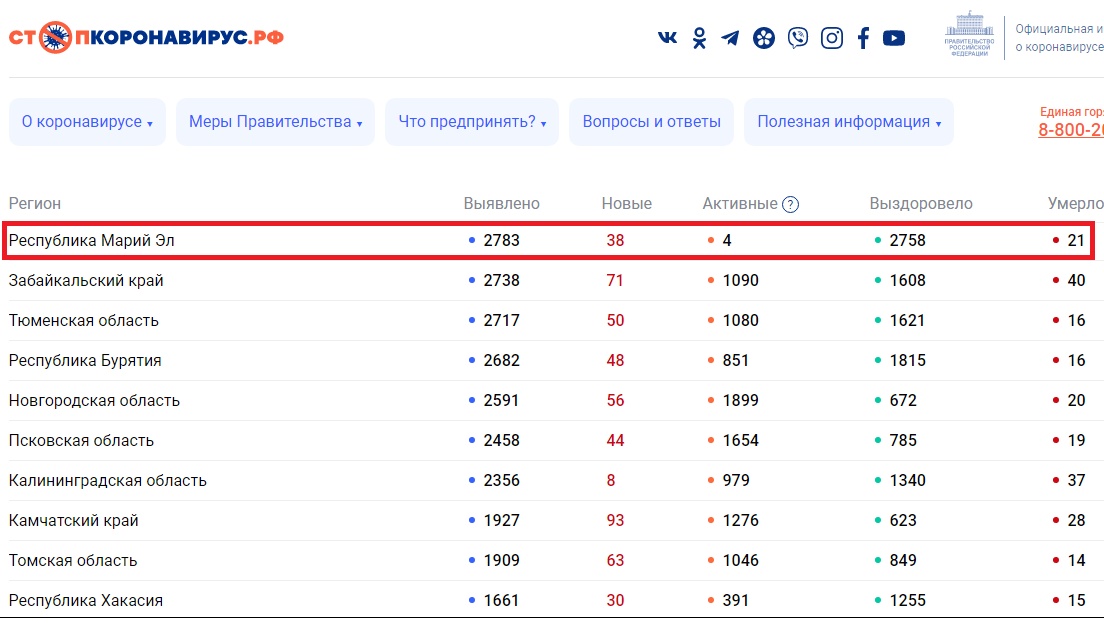Open the VK social network icon

[667, 38]
